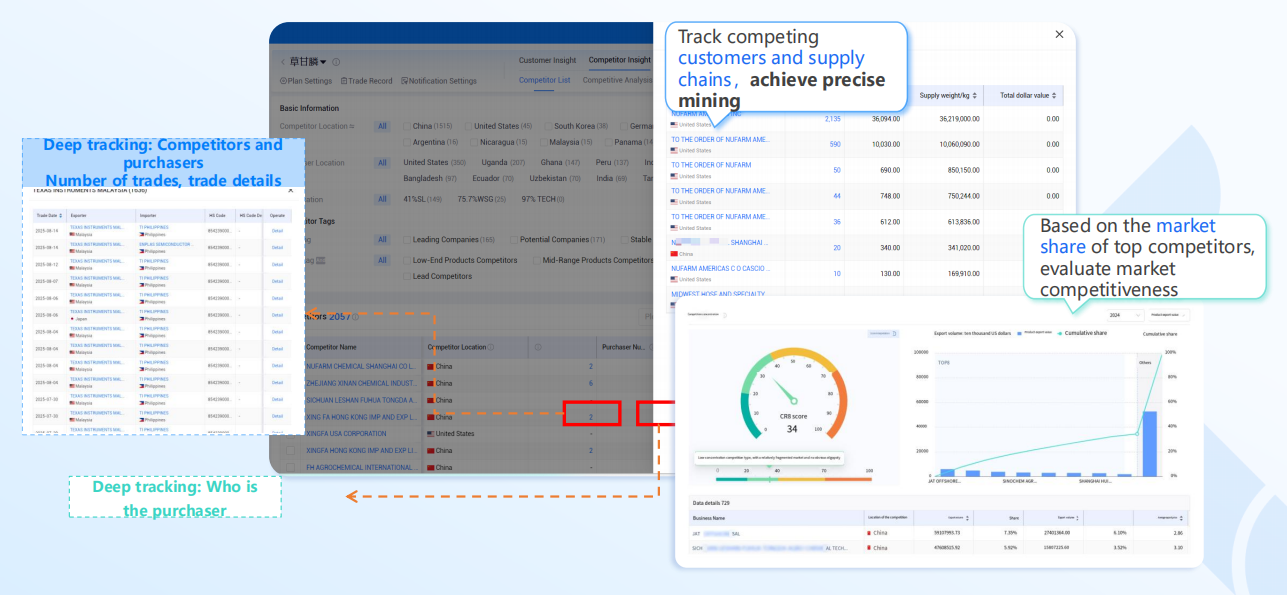Click first Detail link in trade table
Screen dimensions: 1287x595
click(x=277, y=231)
